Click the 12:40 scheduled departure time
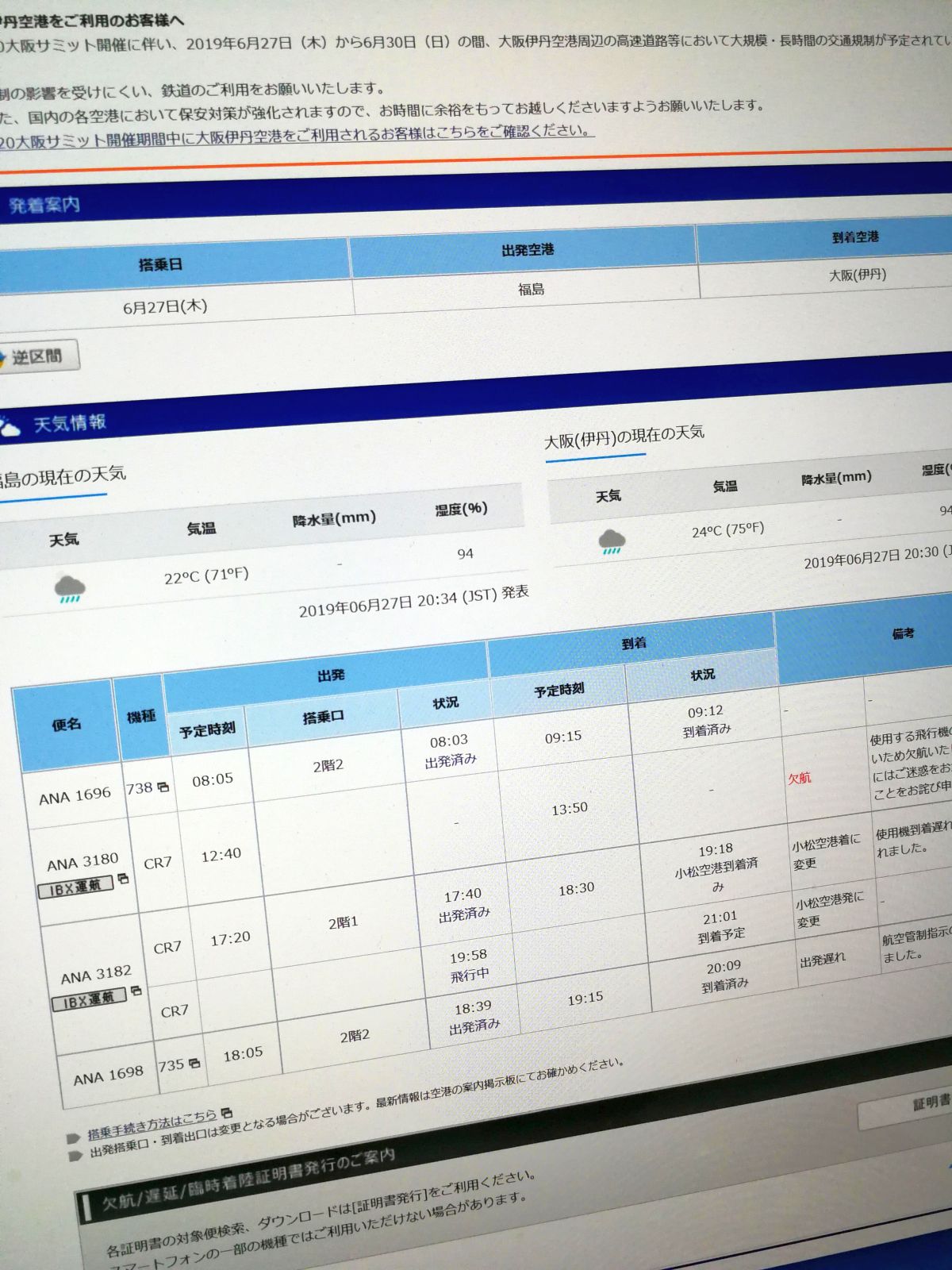 [221, 855]
